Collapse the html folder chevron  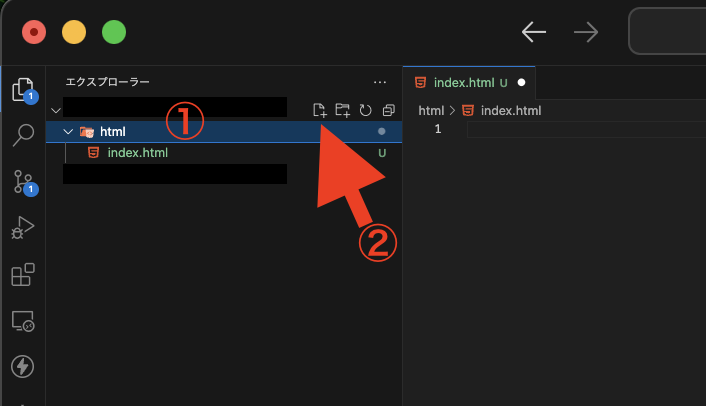tap(68, 131)
